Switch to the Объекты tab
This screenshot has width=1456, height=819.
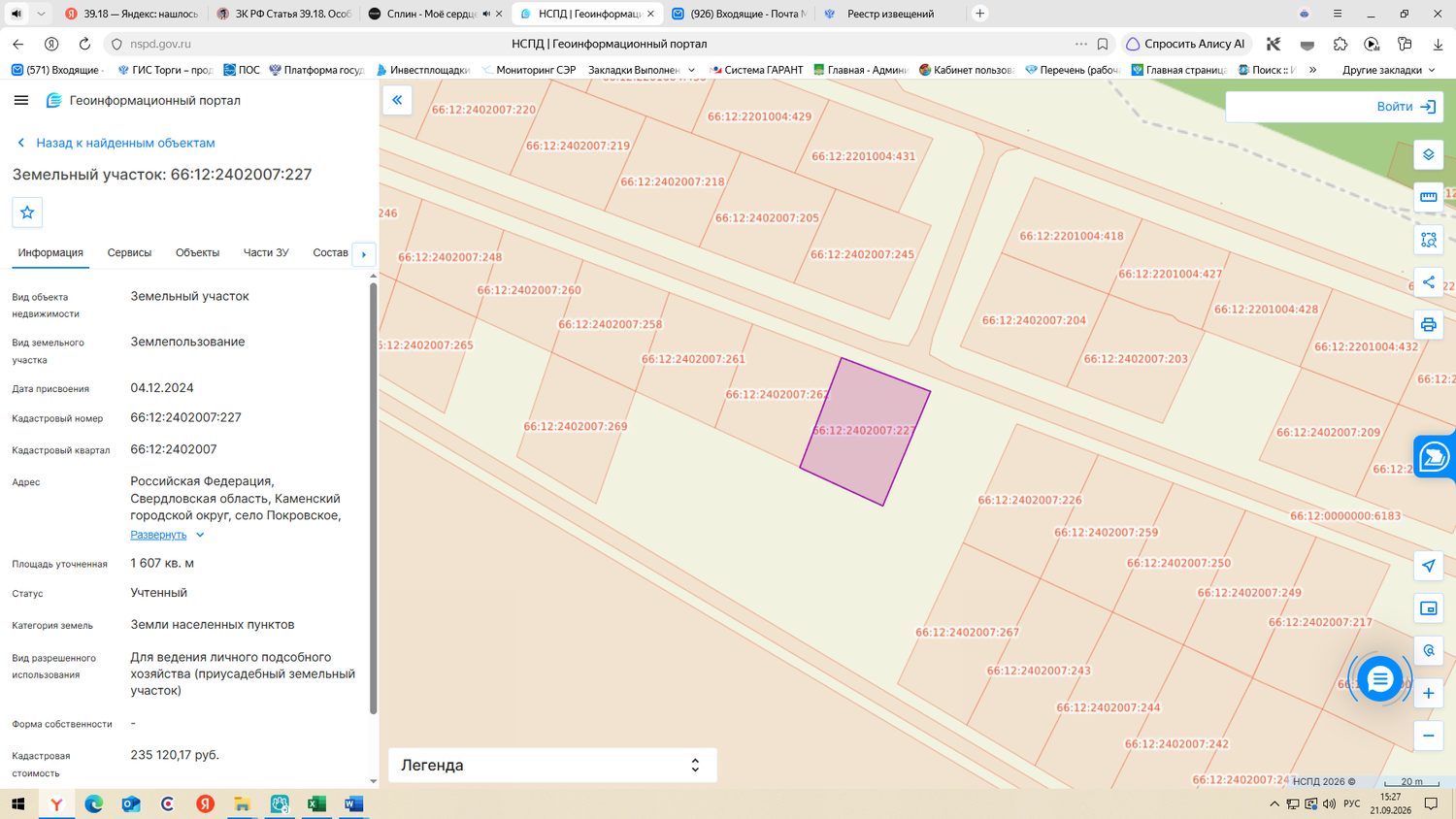(x=197, y=252)
